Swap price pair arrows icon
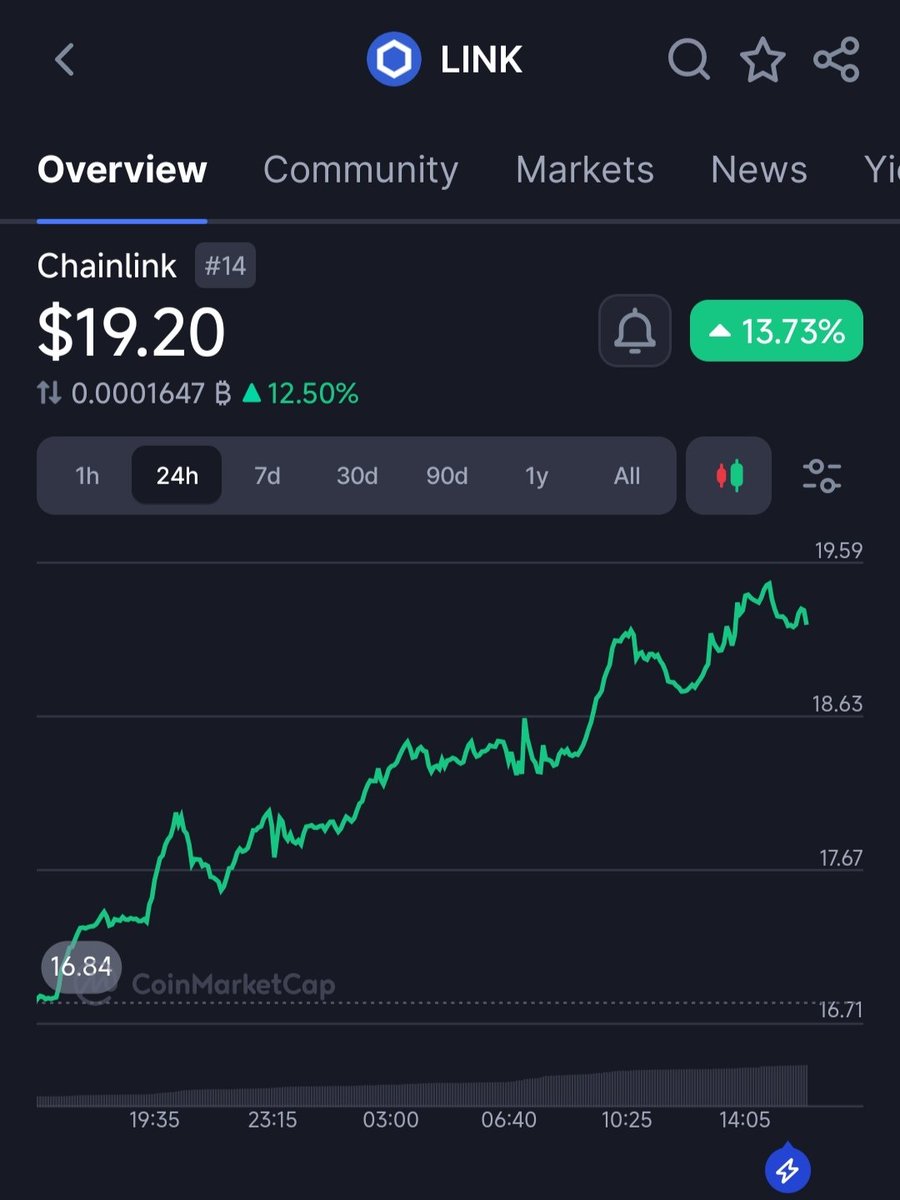This screenshot has width=900, height=1200. (49, 394)
